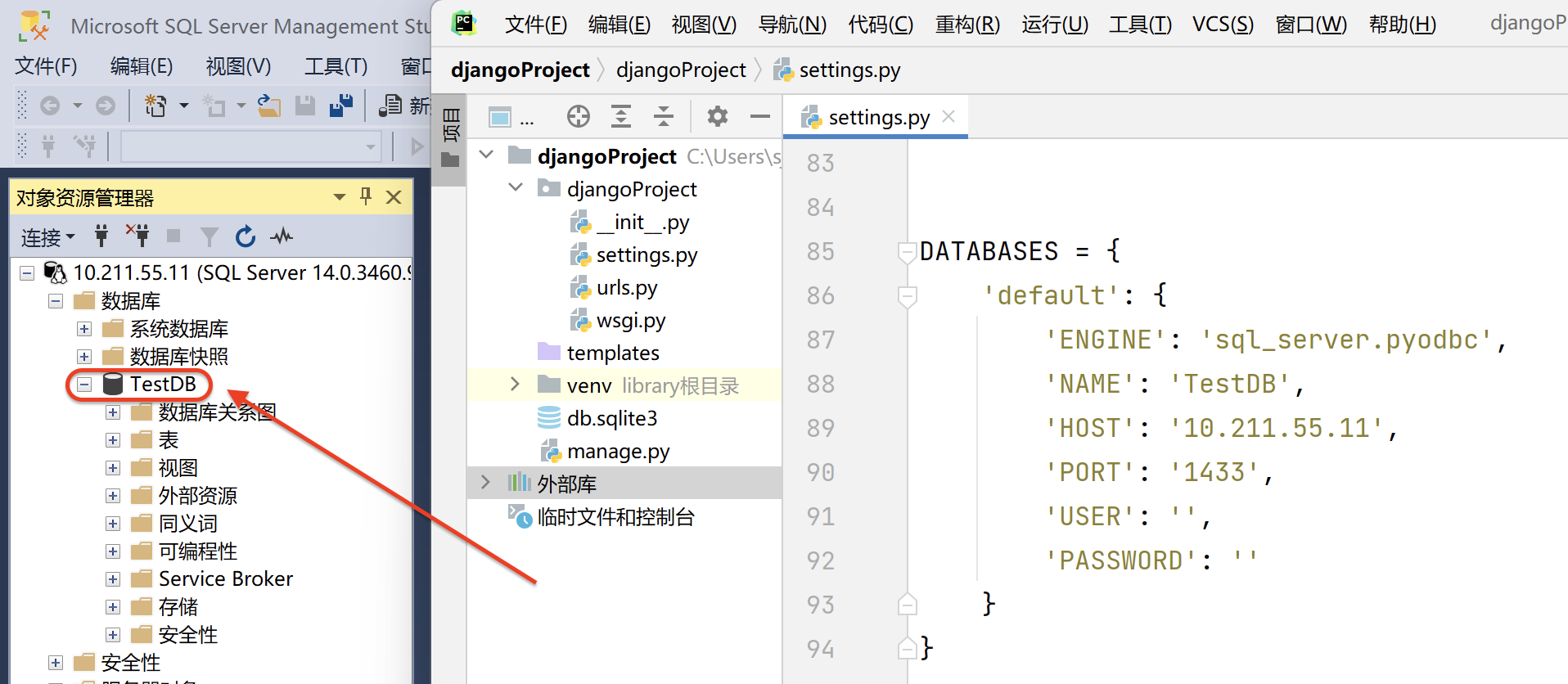The width and height of the screenshot is (1568, 684).
Task: Click the PyCharm collapse all icon
Action: [x=664, y=117]
